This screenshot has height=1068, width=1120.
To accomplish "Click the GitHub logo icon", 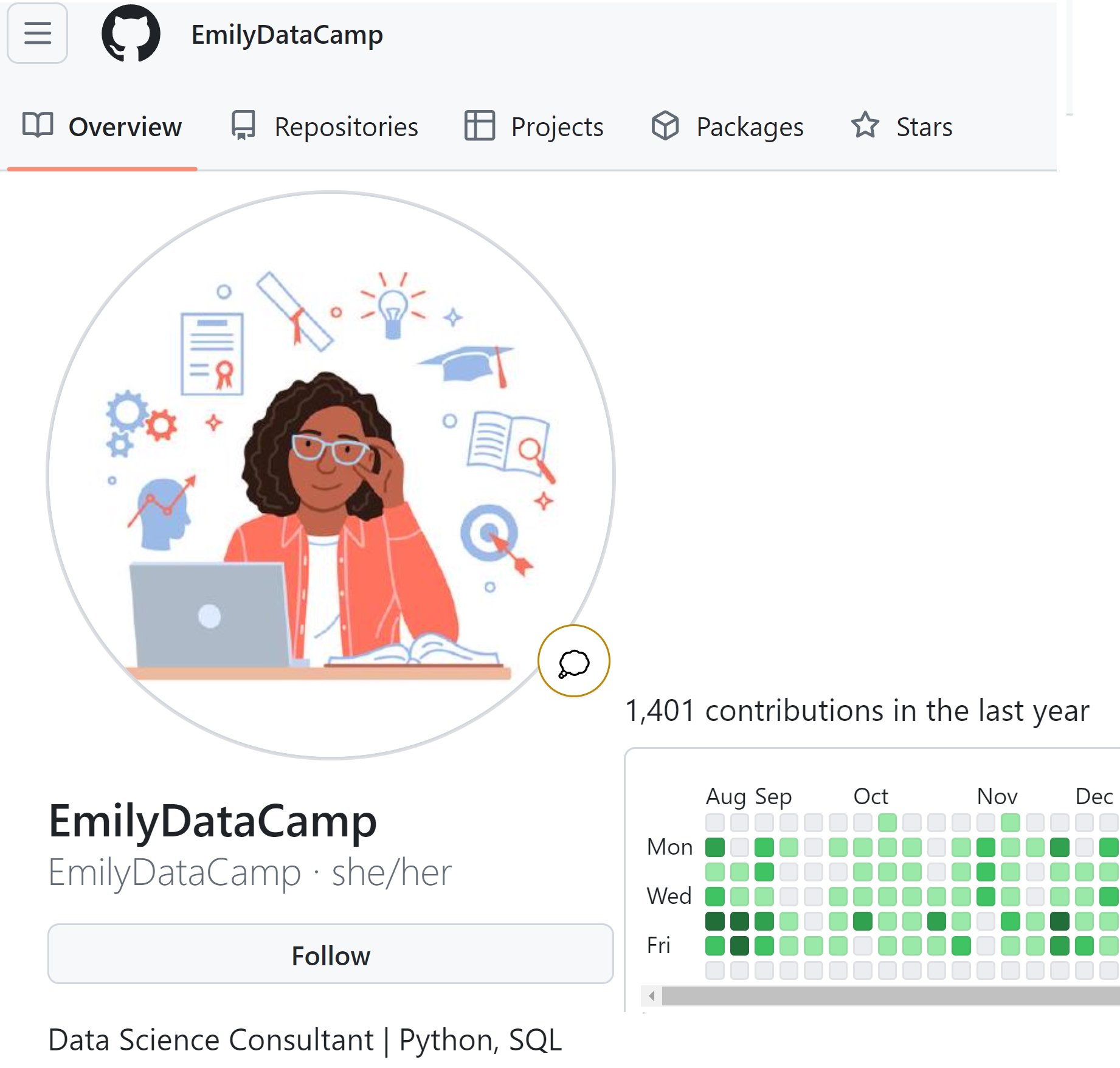I will [x=131, y=35].
